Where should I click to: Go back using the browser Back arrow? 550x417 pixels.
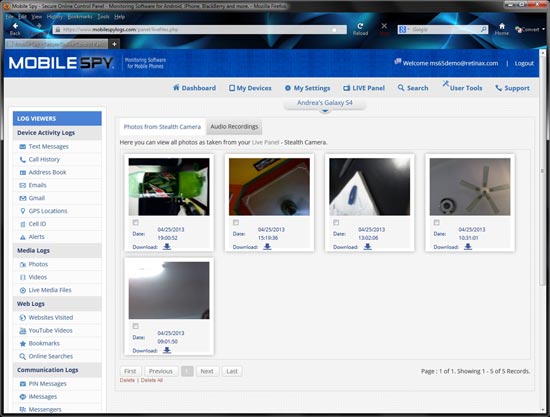pyautogui.click(x=15, y=29)
